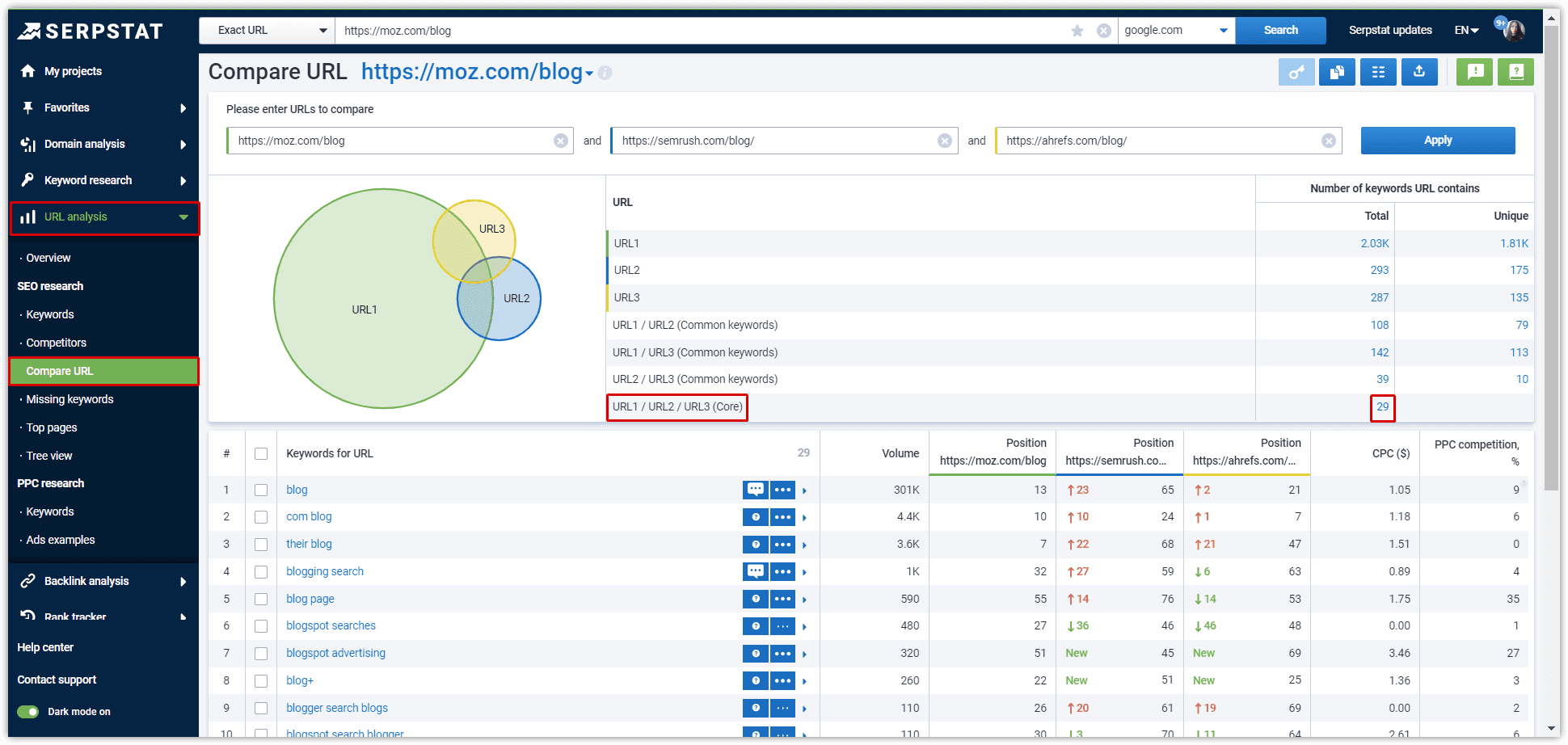Click the columns list toolbar button
This screenshot has height=745, width=1568.
[1378, 72]
